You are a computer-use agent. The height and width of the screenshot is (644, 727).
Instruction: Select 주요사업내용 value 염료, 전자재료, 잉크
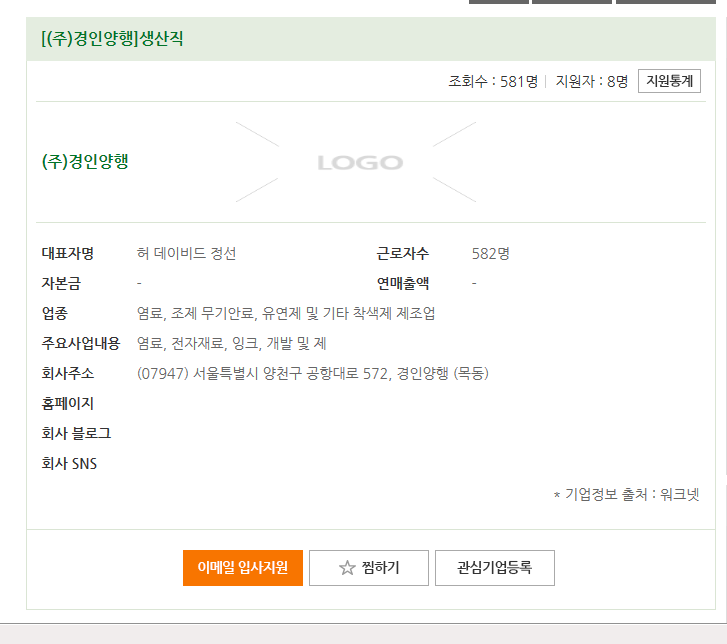click(x=231, y=344)
